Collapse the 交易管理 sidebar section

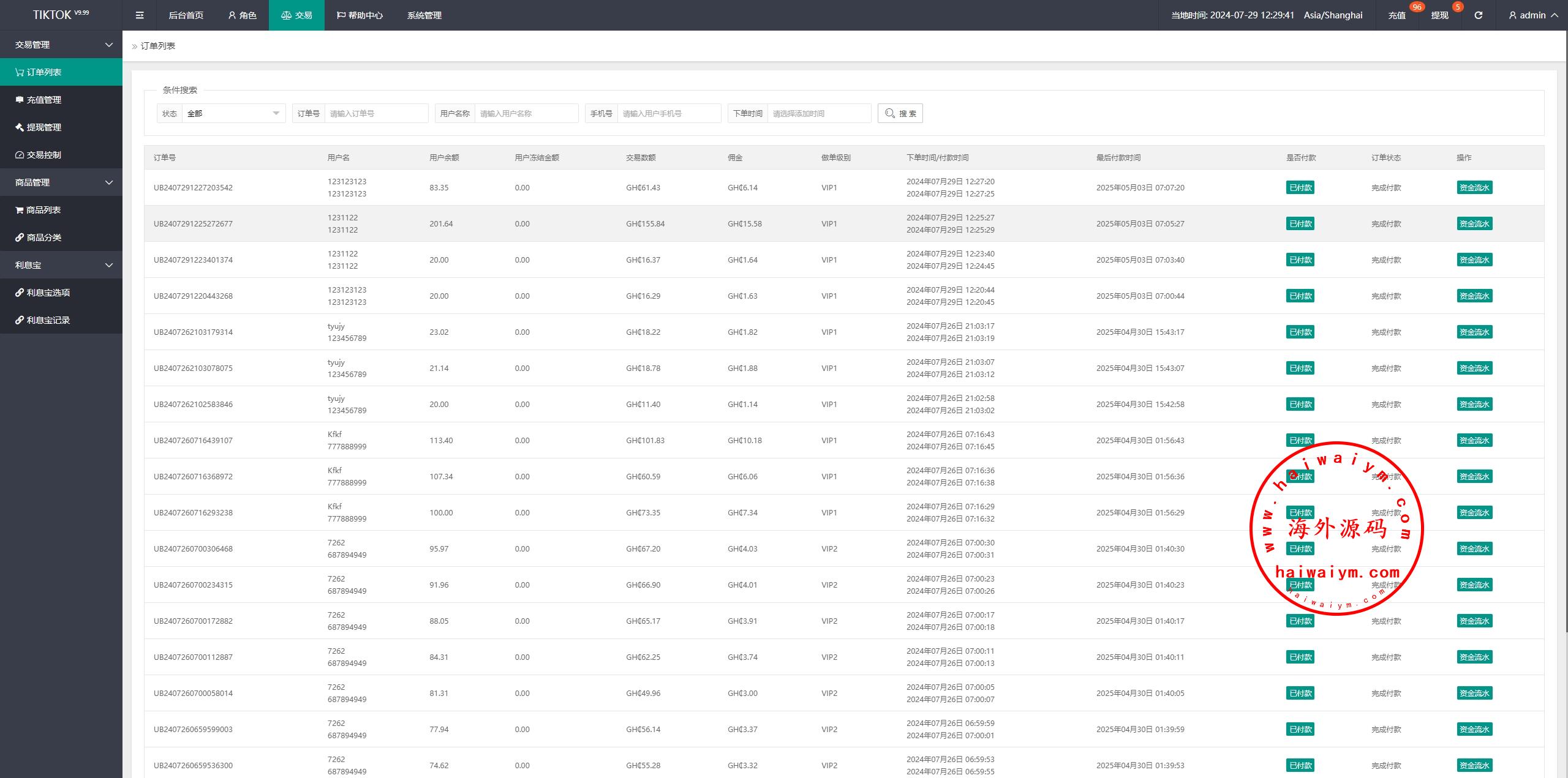pos(61,45)
